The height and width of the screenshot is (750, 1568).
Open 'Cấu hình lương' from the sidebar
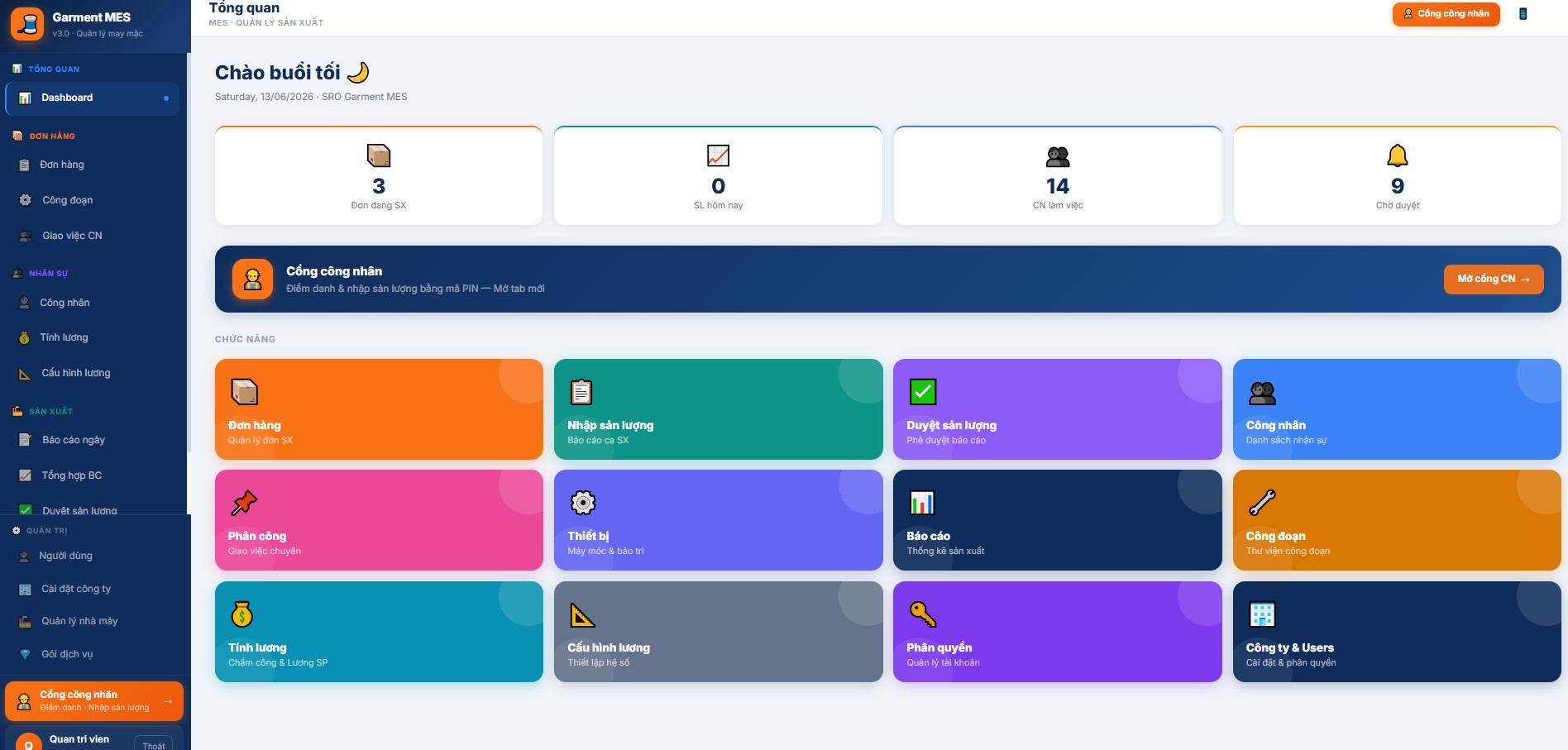93,373
